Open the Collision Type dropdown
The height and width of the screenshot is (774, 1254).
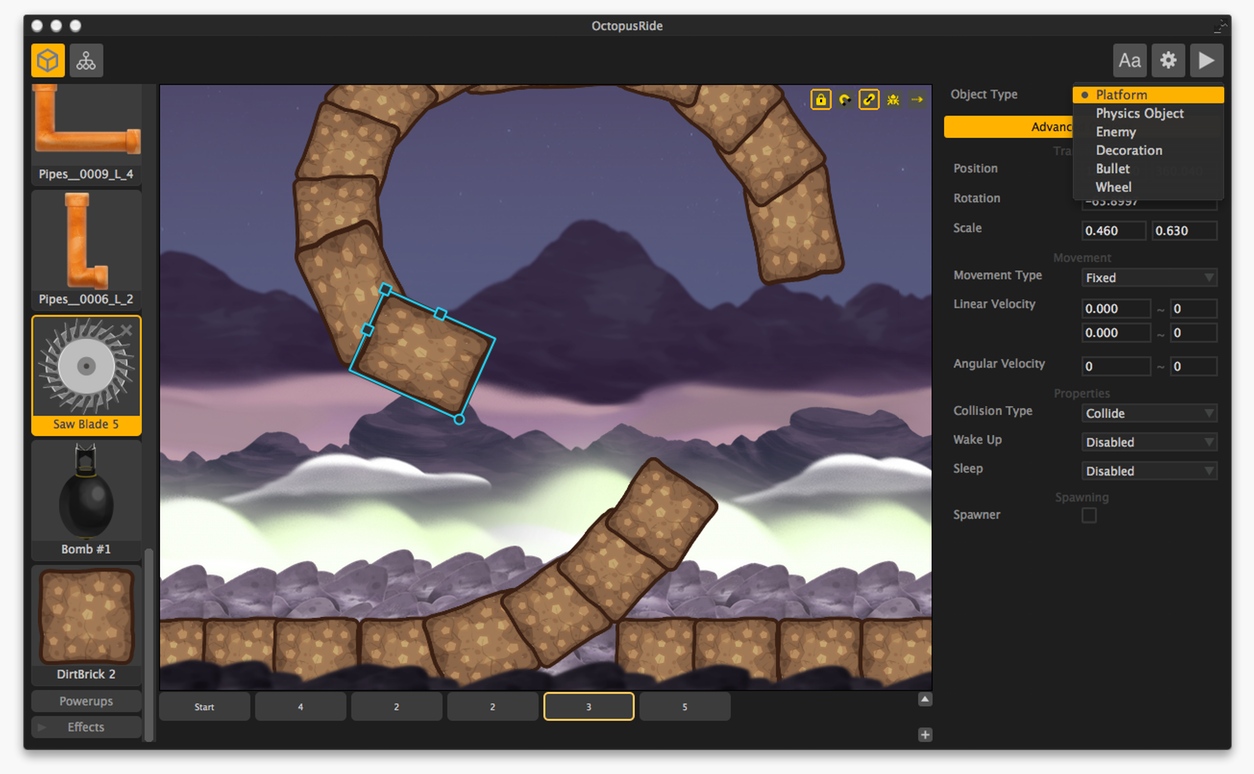[x=1149, y=413]
